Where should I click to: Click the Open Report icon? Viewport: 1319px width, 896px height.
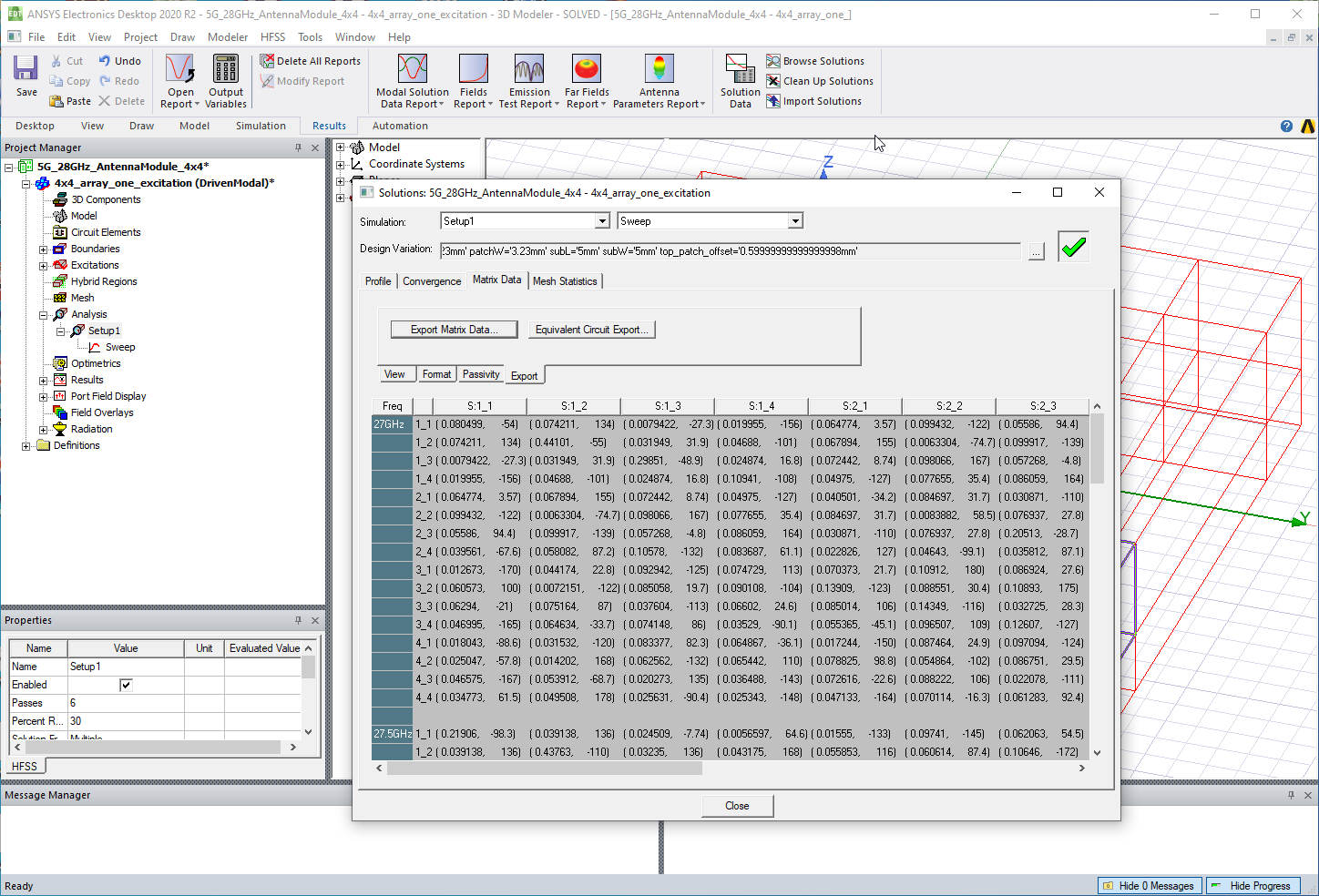pyautogui.click(x=179, y=68)
